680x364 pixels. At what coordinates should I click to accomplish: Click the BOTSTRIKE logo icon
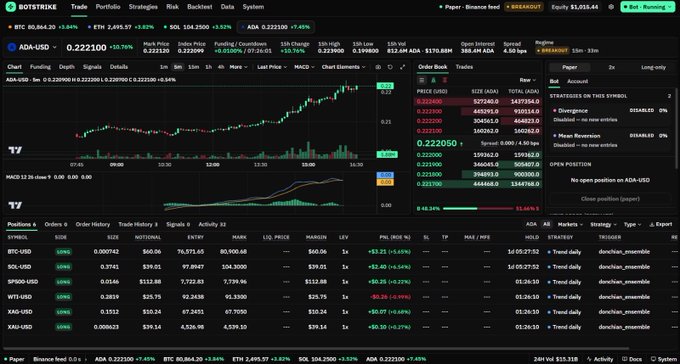coord(11,7)
